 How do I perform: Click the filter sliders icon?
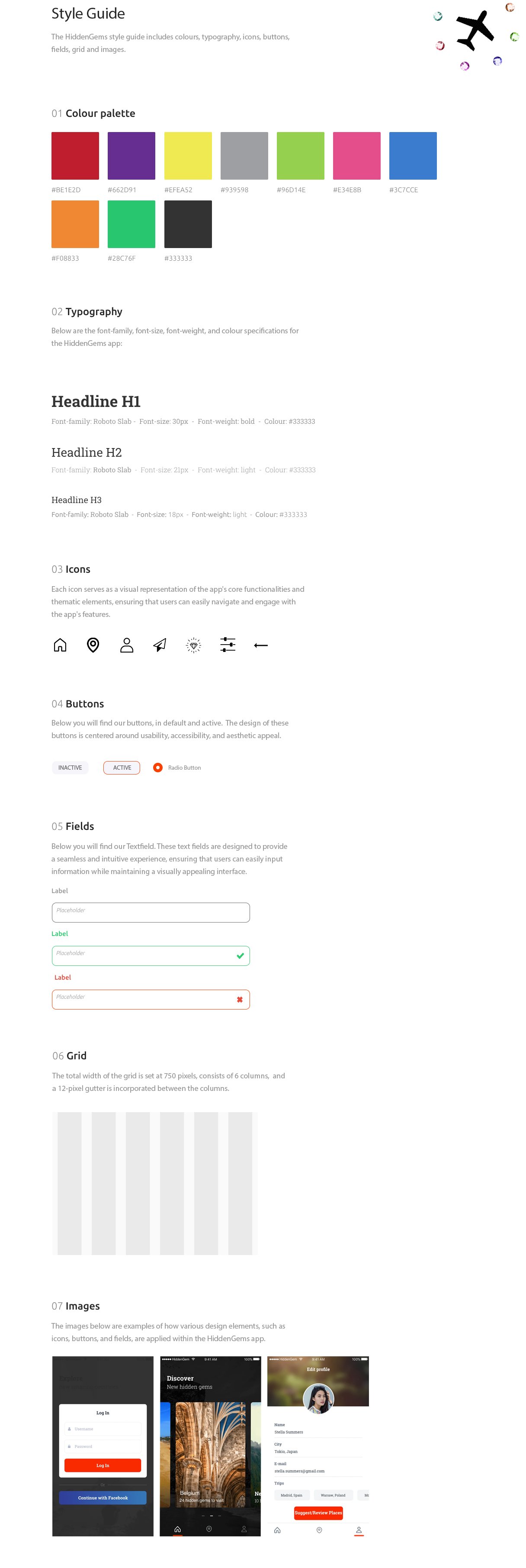(x=228, y=645)
